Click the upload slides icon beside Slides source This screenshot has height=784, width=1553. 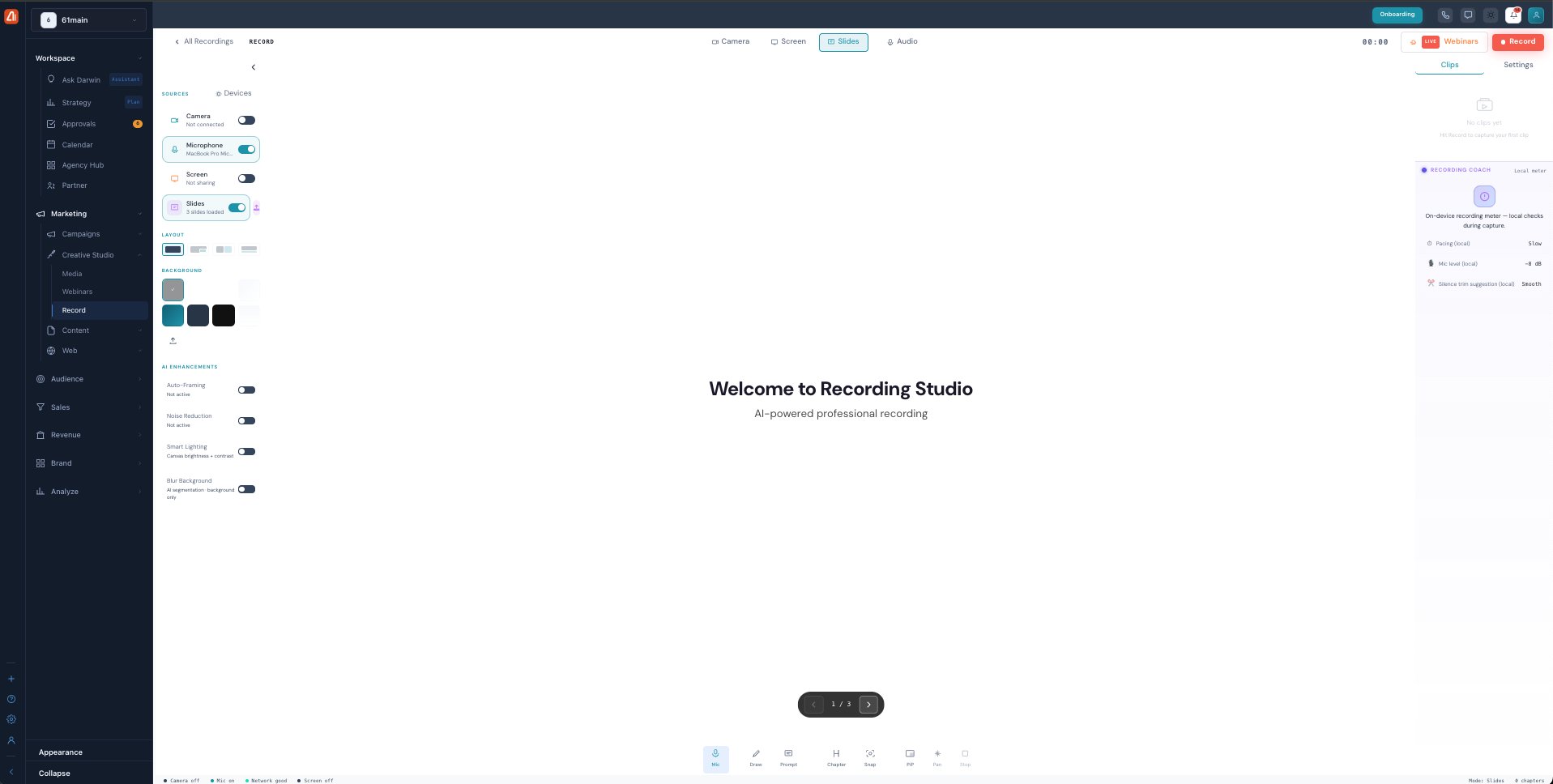(x=257, y=207)
